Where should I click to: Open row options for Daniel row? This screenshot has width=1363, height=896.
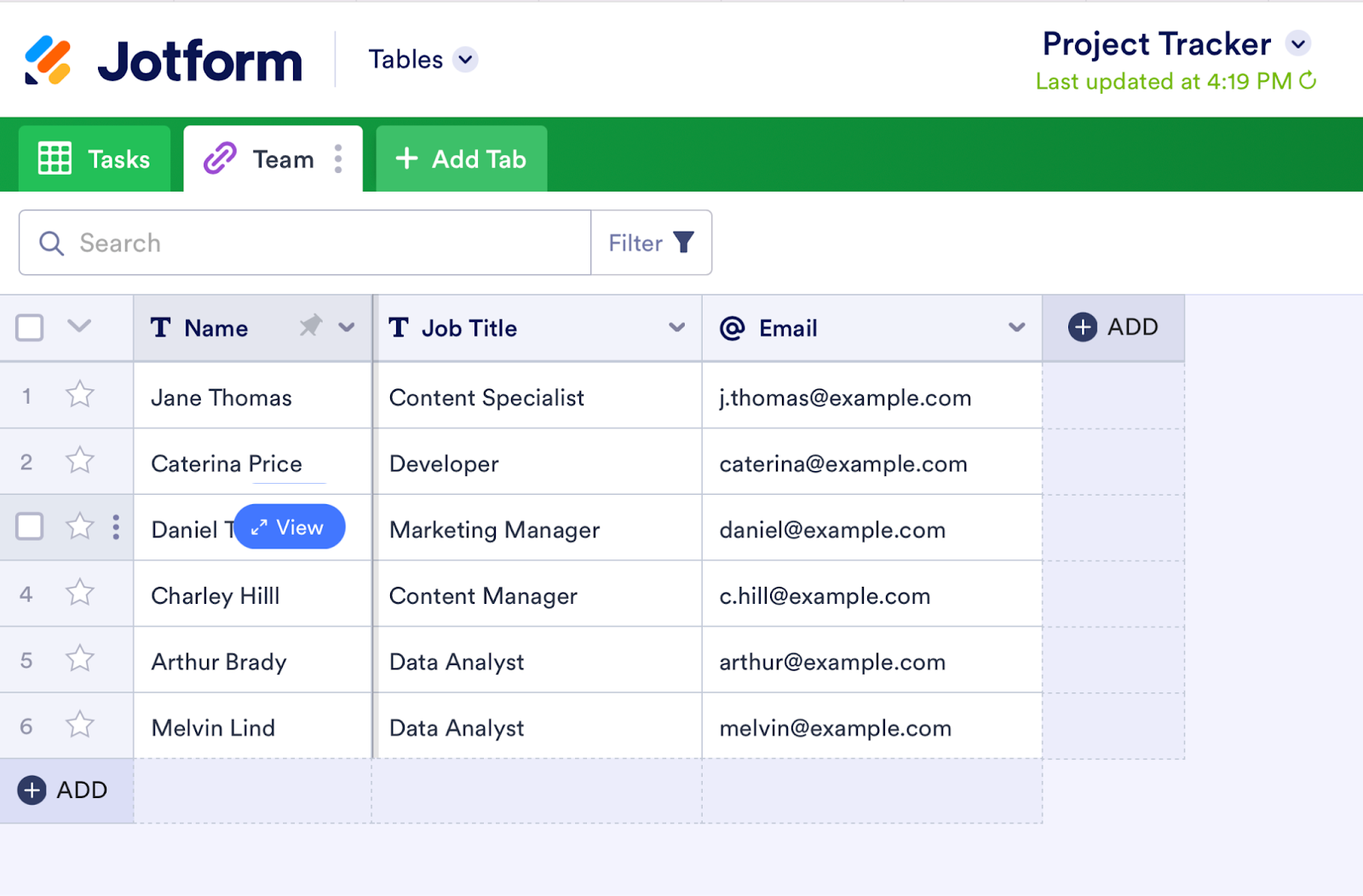point(116,527)
